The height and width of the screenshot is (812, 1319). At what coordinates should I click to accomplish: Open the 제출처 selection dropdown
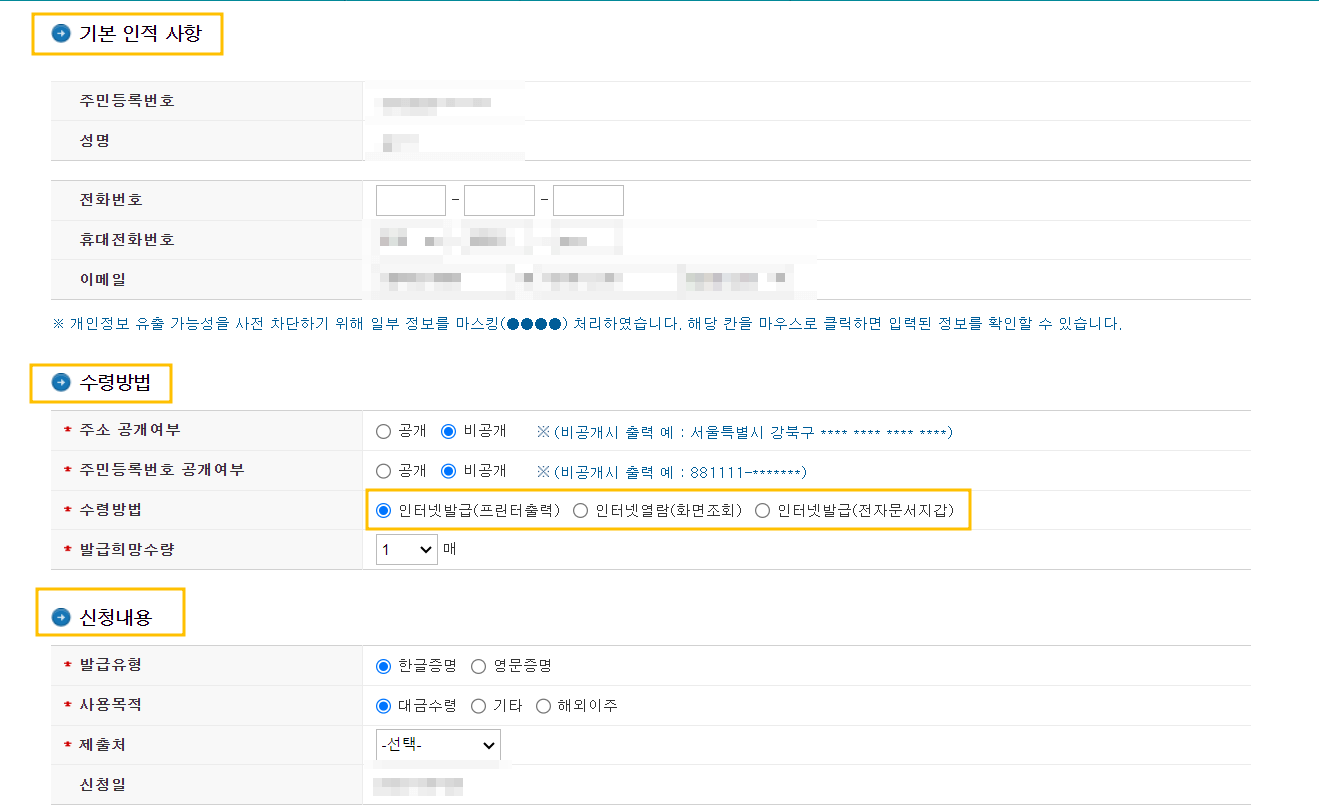click(438, 745)
